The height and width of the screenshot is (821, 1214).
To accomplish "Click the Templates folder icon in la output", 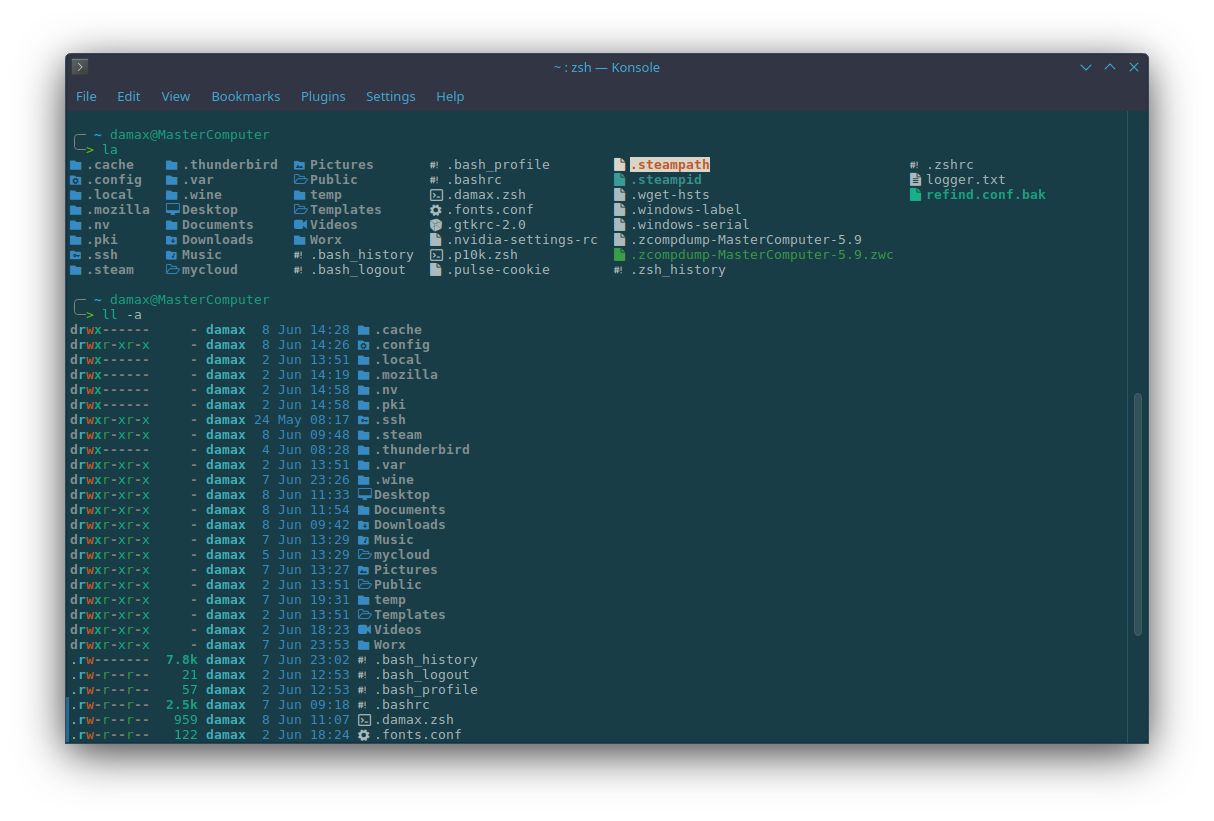I will pos(300,210).
